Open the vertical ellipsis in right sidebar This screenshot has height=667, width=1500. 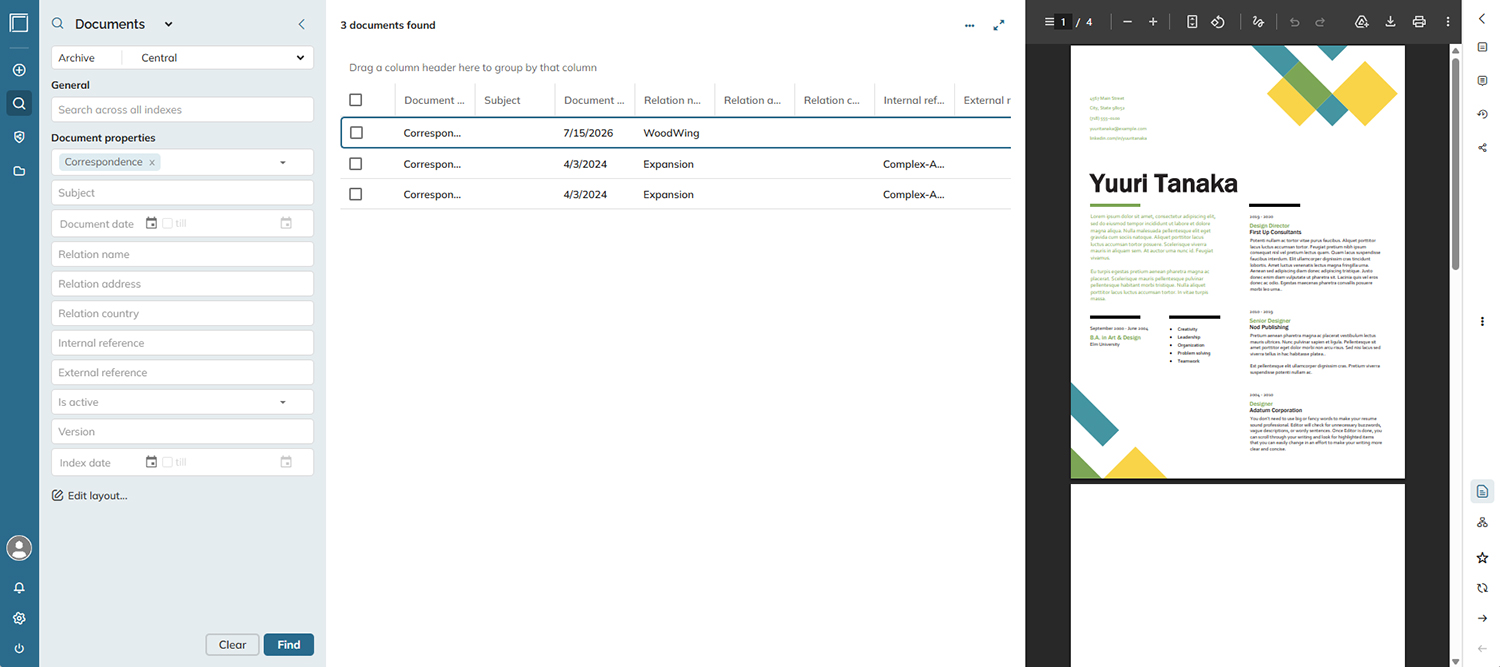tap(1482, 321)
